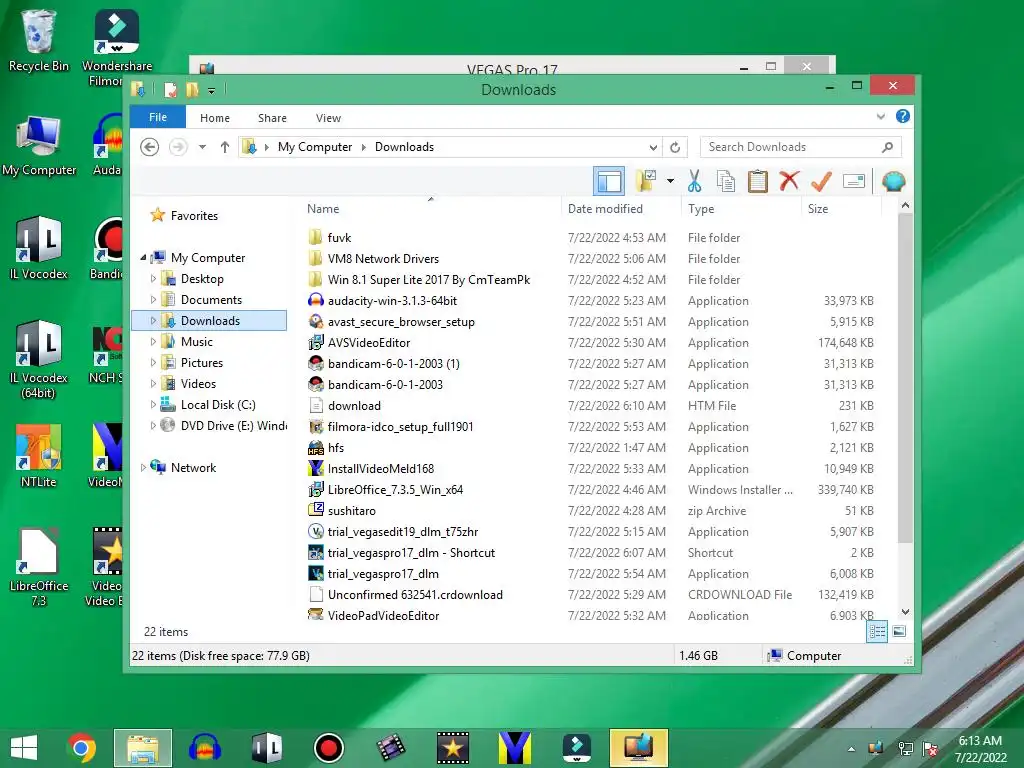This screenshot has height=768, width=1024.
Task: Click the globe shell icon in toolbar
Action: (893, 181)
